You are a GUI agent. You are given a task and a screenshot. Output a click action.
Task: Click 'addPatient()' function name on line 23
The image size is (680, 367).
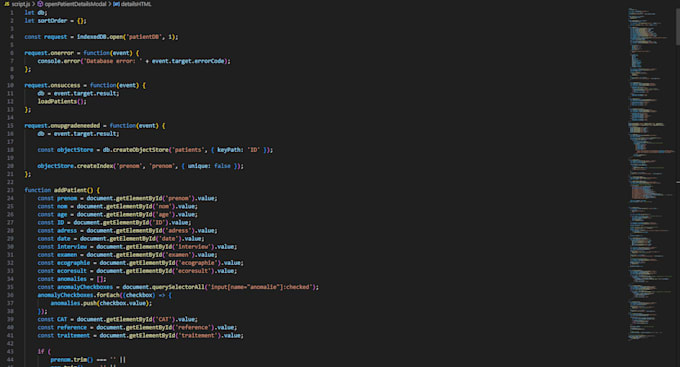(73, 190)
